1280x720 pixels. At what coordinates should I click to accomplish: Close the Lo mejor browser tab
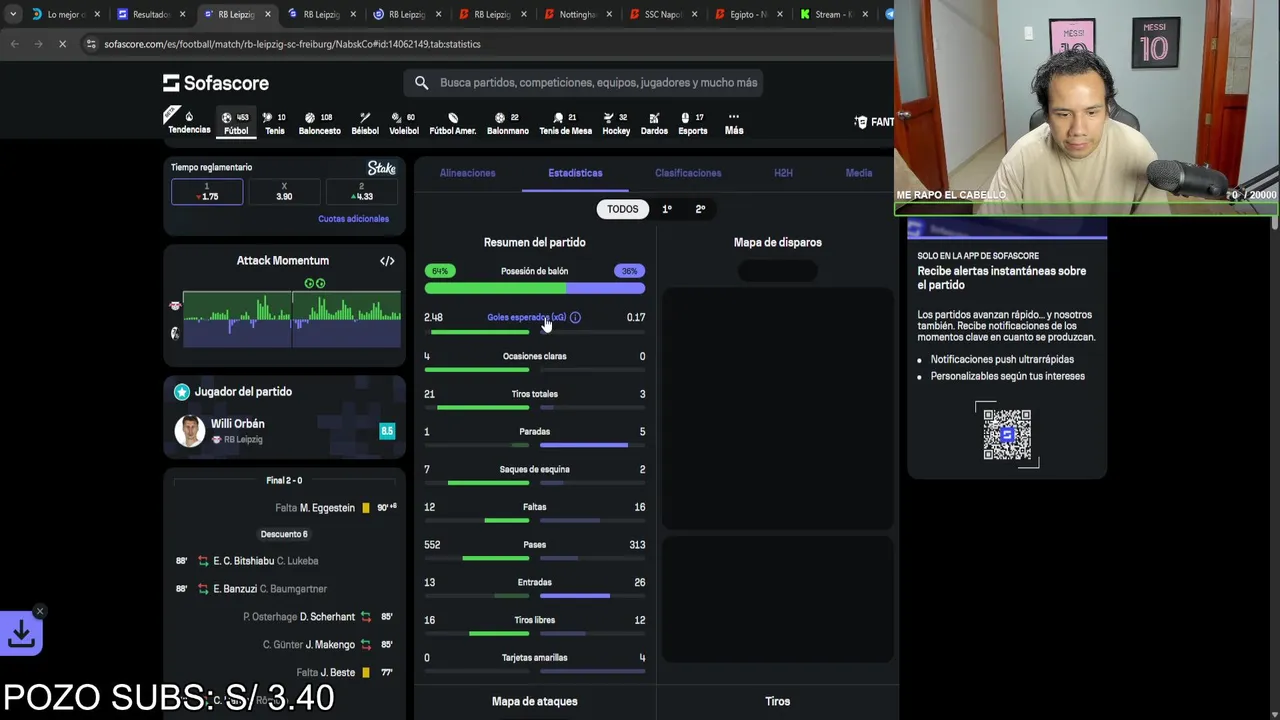(x=97, y=14)
